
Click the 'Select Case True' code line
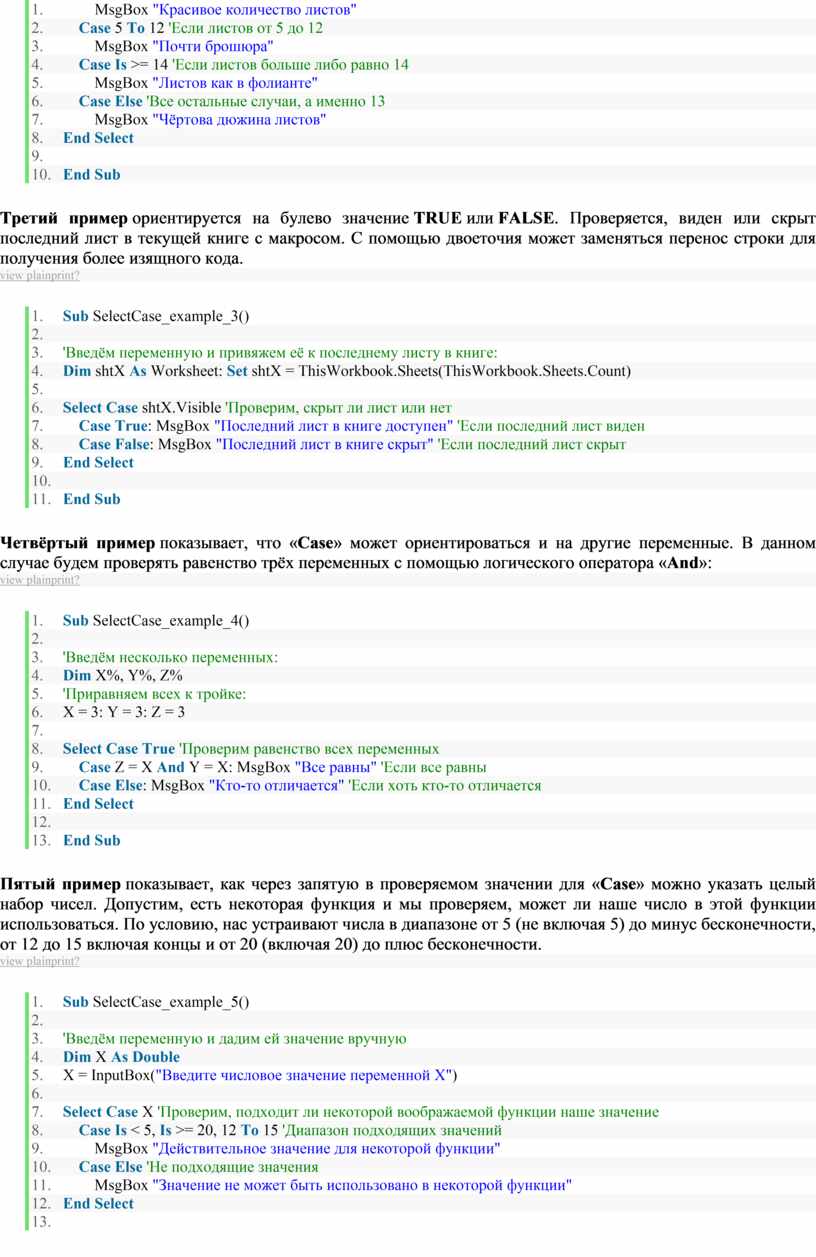(250, 749)
